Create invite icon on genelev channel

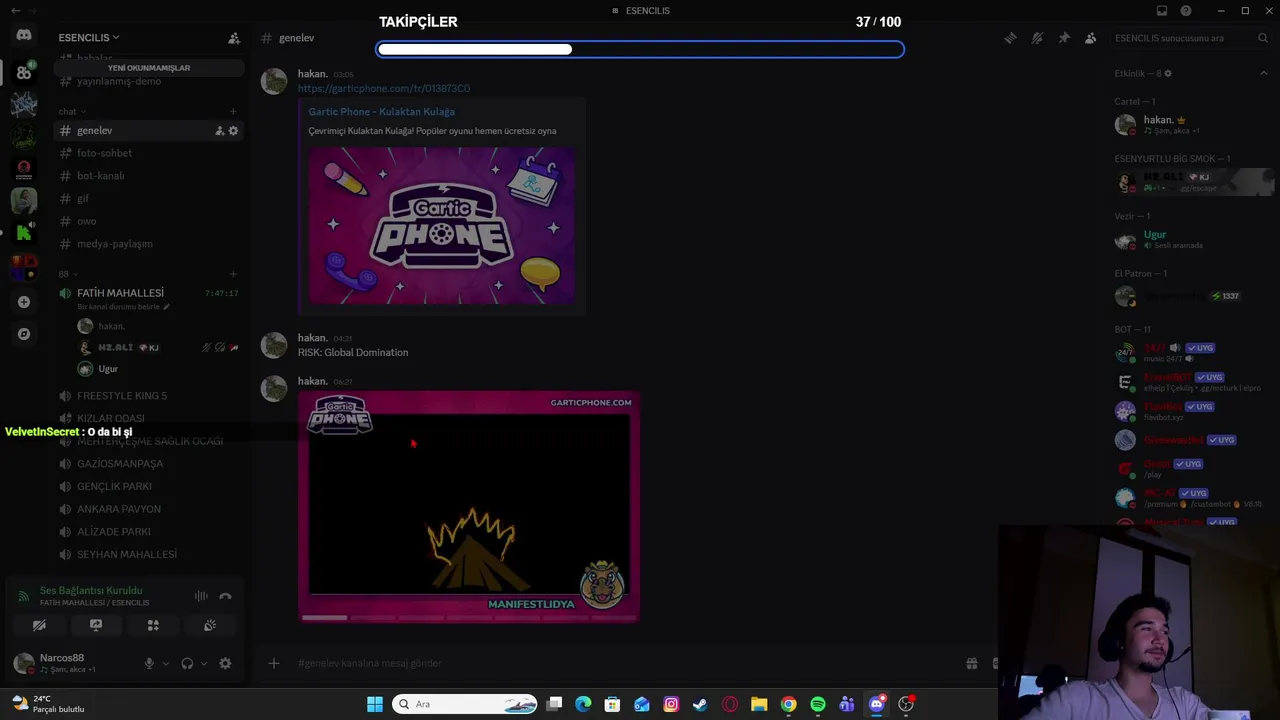point(219,131)
